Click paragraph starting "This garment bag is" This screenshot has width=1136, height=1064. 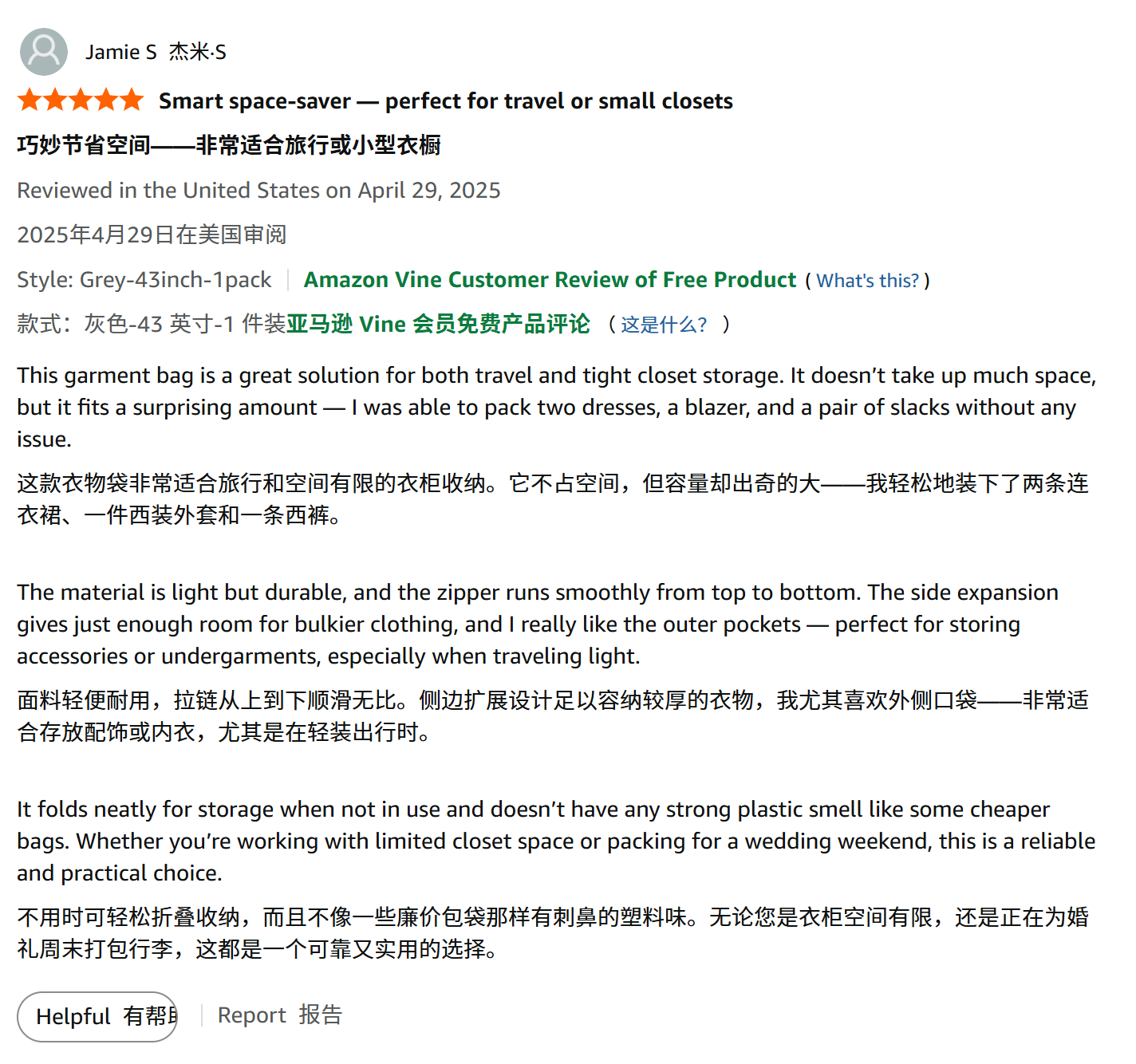coord(556,407)
